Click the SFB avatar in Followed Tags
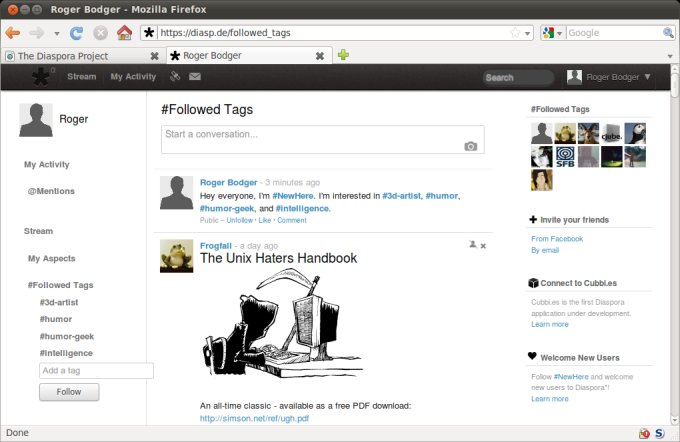 tap(564, 156)
